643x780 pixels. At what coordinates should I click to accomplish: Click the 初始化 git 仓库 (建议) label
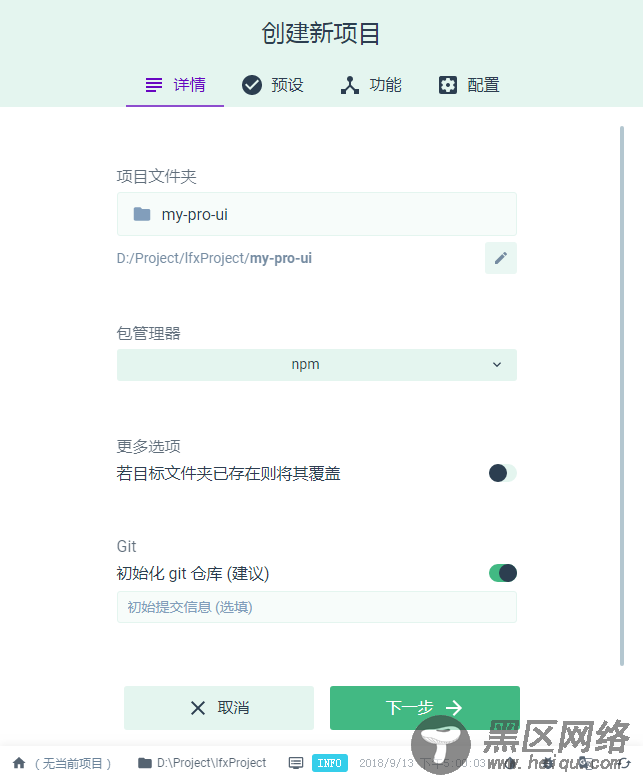tap(193, 573)
